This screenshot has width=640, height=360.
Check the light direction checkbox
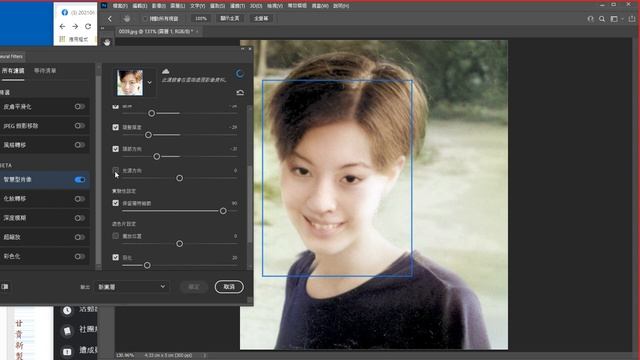[116, 169]
